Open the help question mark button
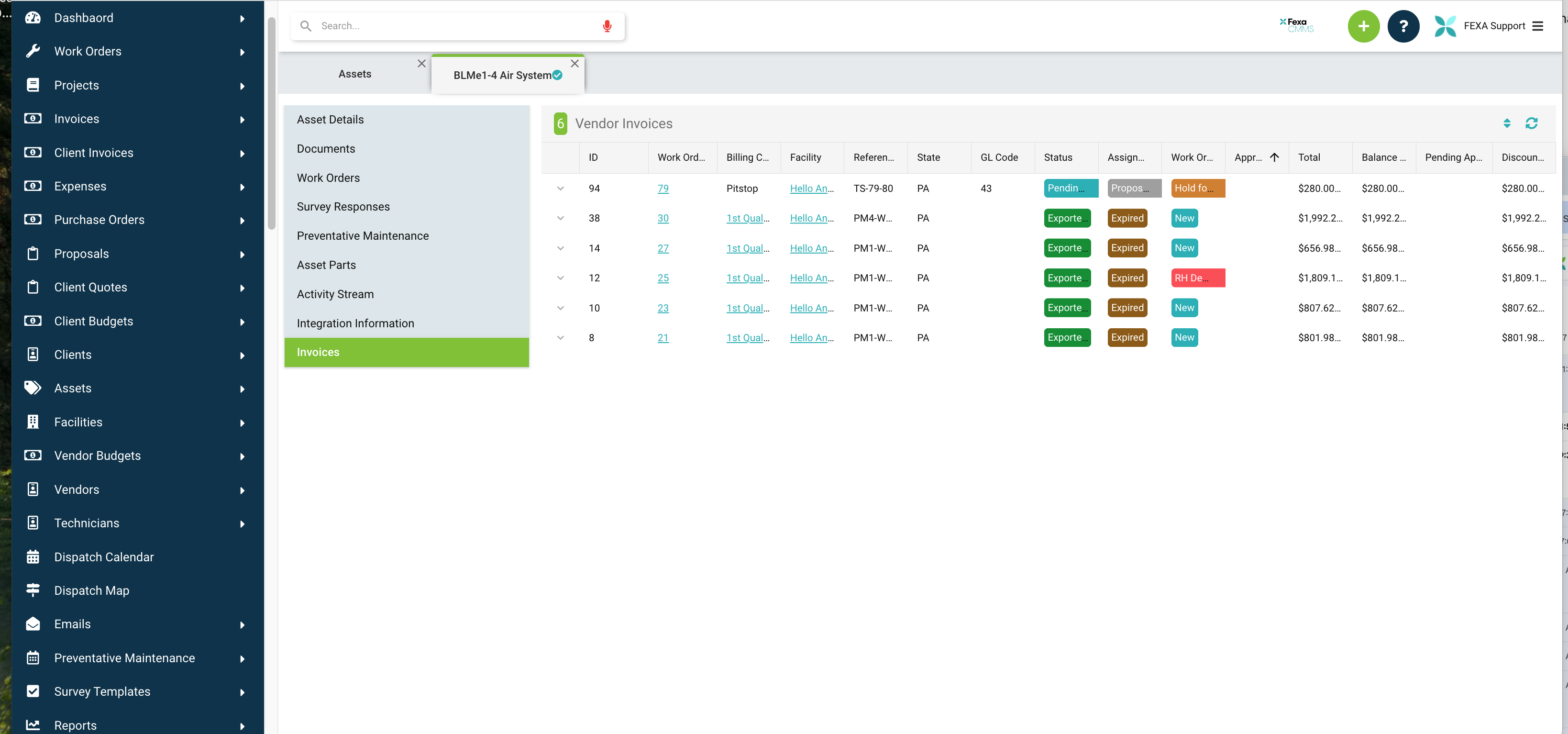The image size is (1568, 734). tap(1403, 26)
